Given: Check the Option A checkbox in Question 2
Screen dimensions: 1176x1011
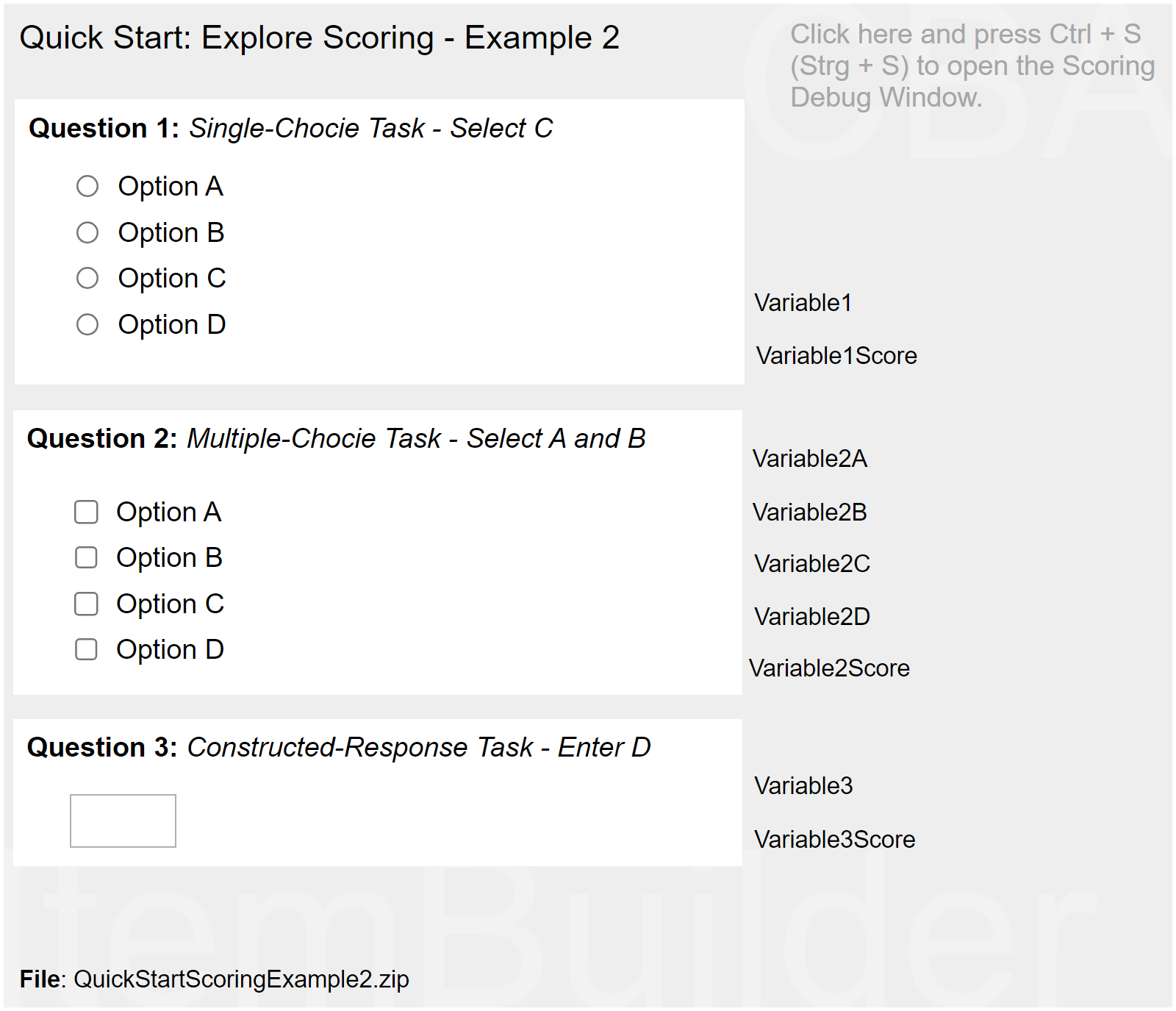Looking at the screenshot, I should [x=86, y=512].
